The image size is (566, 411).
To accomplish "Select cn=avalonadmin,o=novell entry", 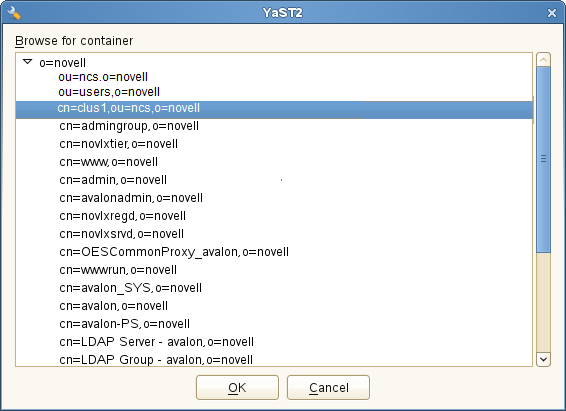I will coord(131,198).
